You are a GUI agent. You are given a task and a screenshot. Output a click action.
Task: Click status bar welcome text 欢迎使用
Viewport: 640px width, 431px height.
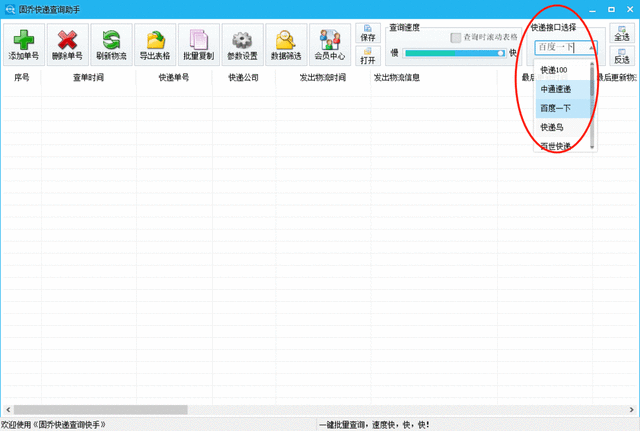16,425
